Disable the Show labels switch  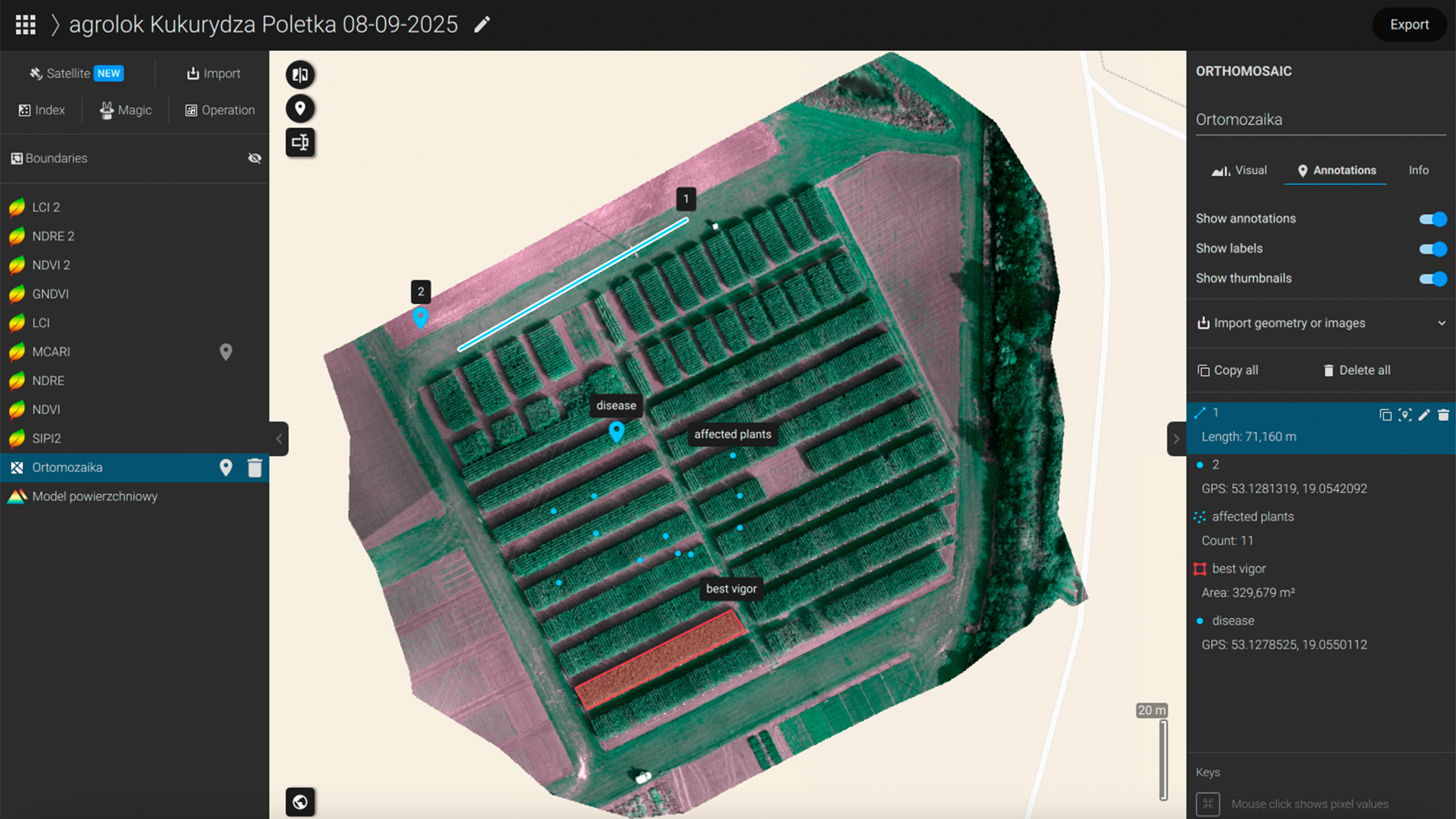click(1432, 249)
